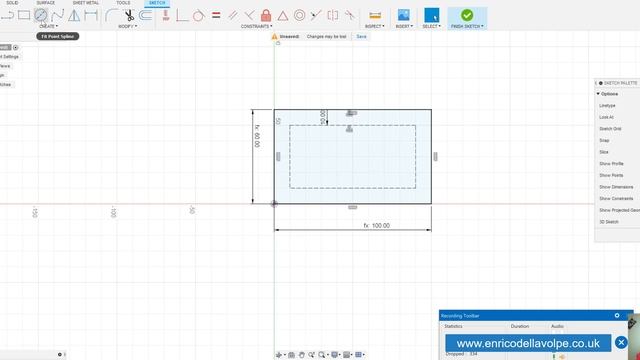Click the Look At palette option
The width and height of the screenshot is (640, 360).
pos(606,117)
